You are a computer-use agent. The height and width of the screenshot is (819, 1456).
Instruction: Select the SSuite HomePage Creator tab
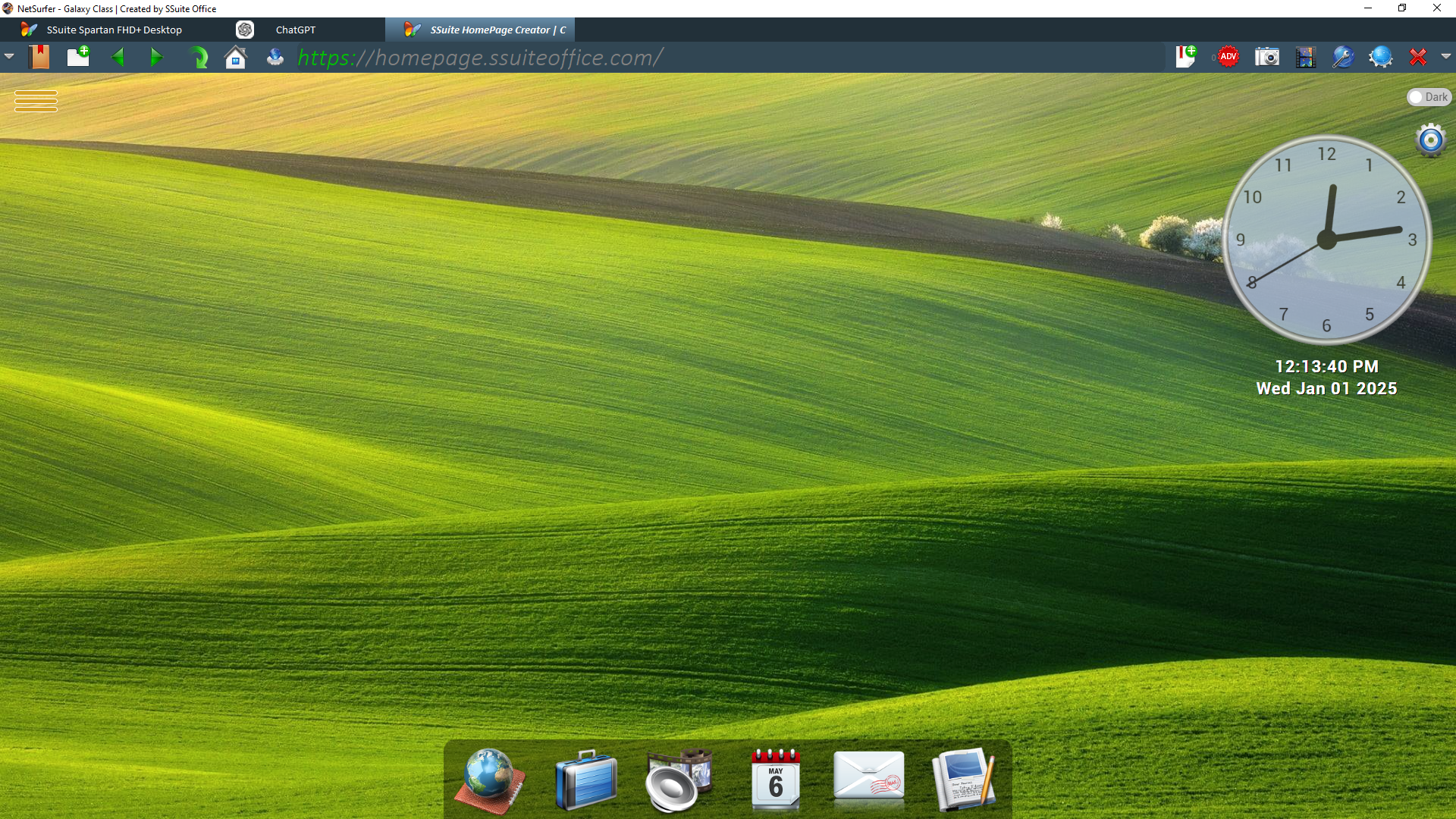(480, 30)
